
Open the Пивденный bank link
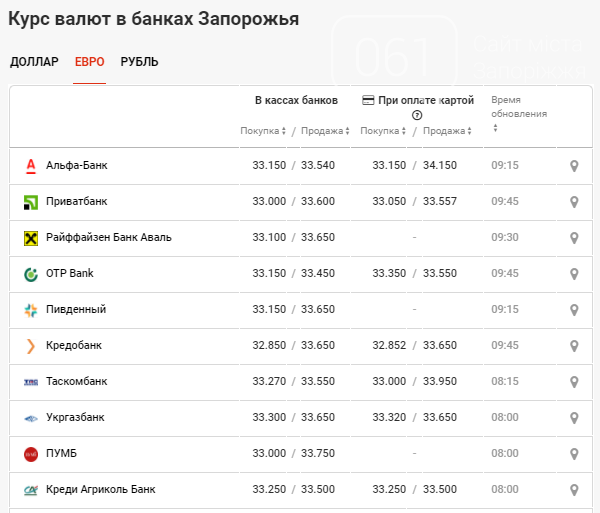(x=76, y=310)
